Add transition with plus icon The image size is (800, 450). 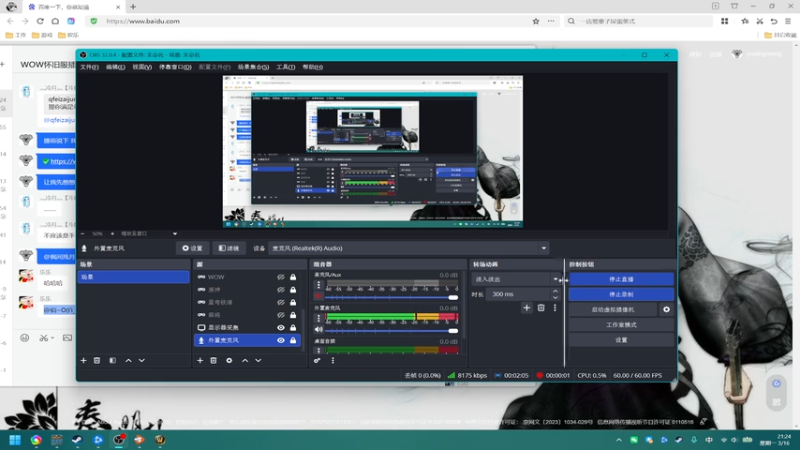(527, 308)
